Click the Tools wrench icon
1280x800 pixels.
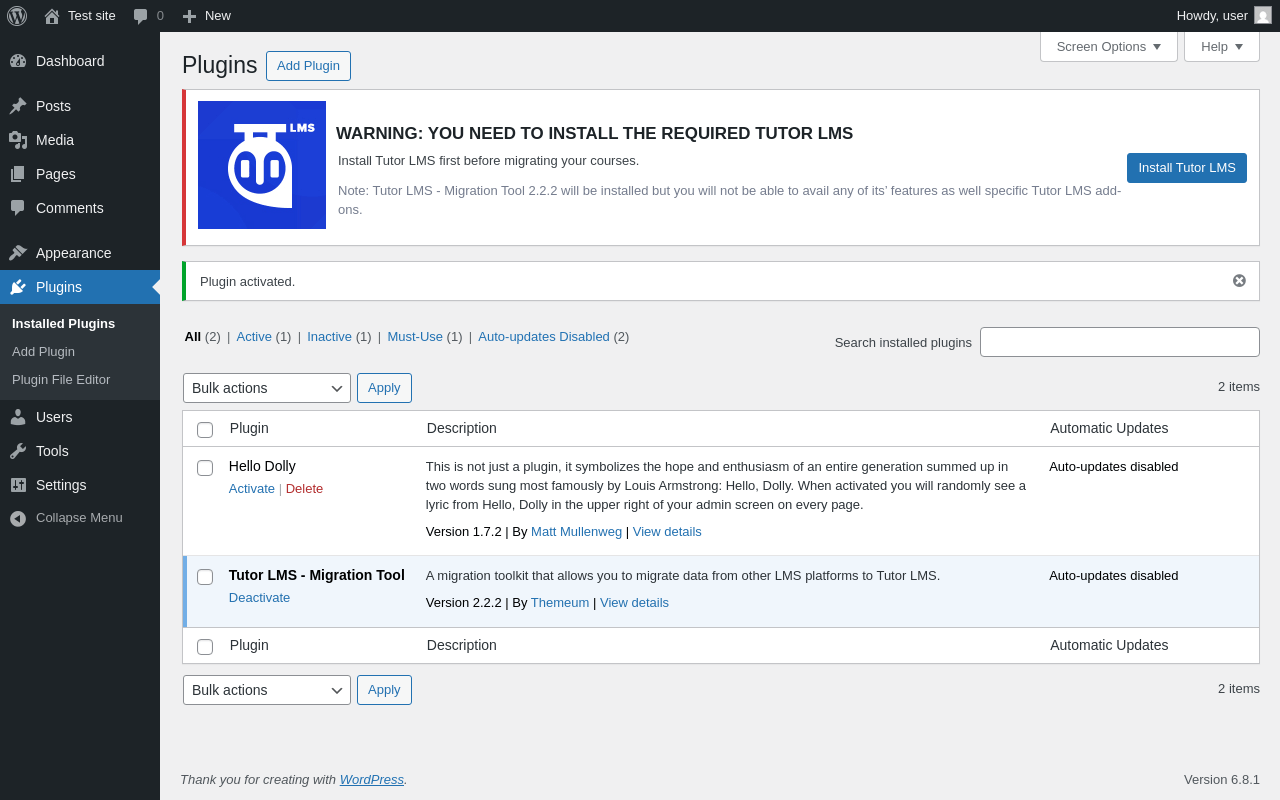pyautogui.click(x=18, y=451)
